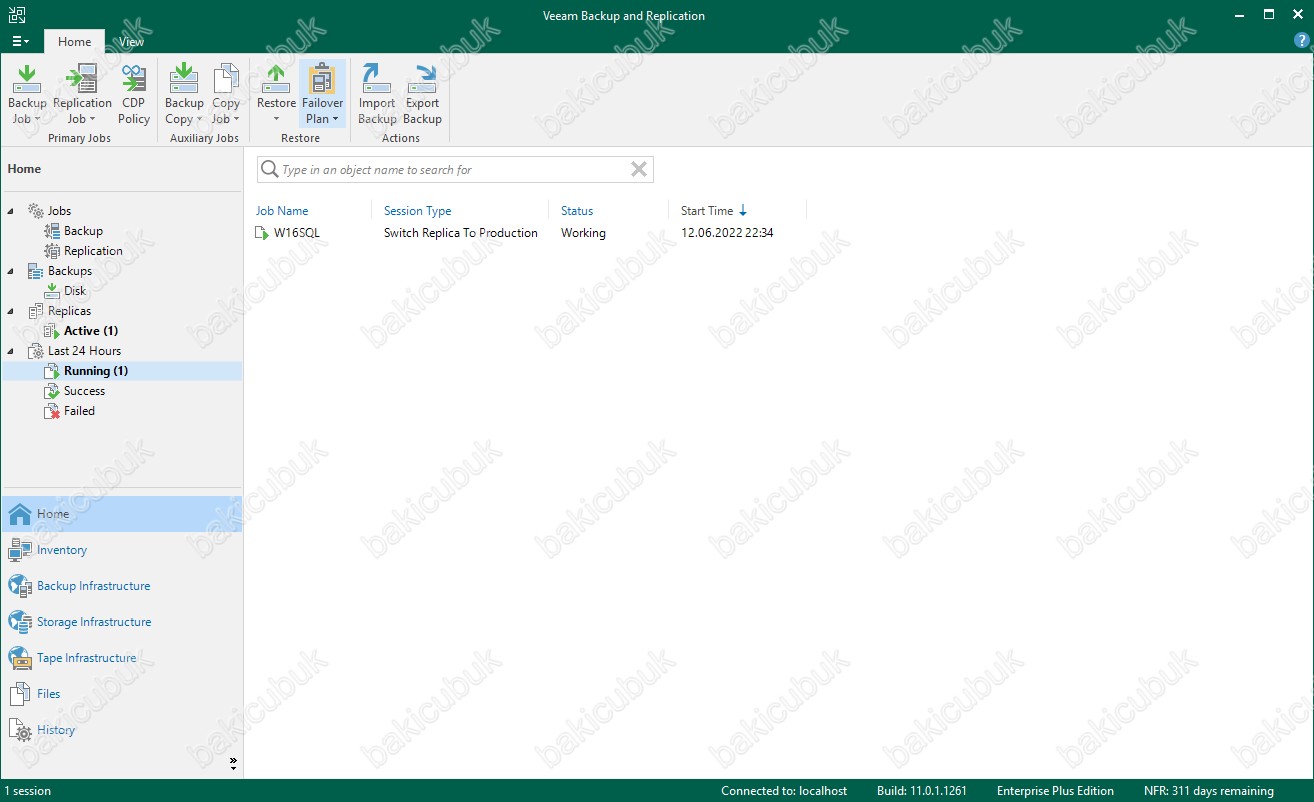Viewport: 1314px width, 802px height.
Task: Open the Replication Job ribbon button
Action: click(82, 95)
